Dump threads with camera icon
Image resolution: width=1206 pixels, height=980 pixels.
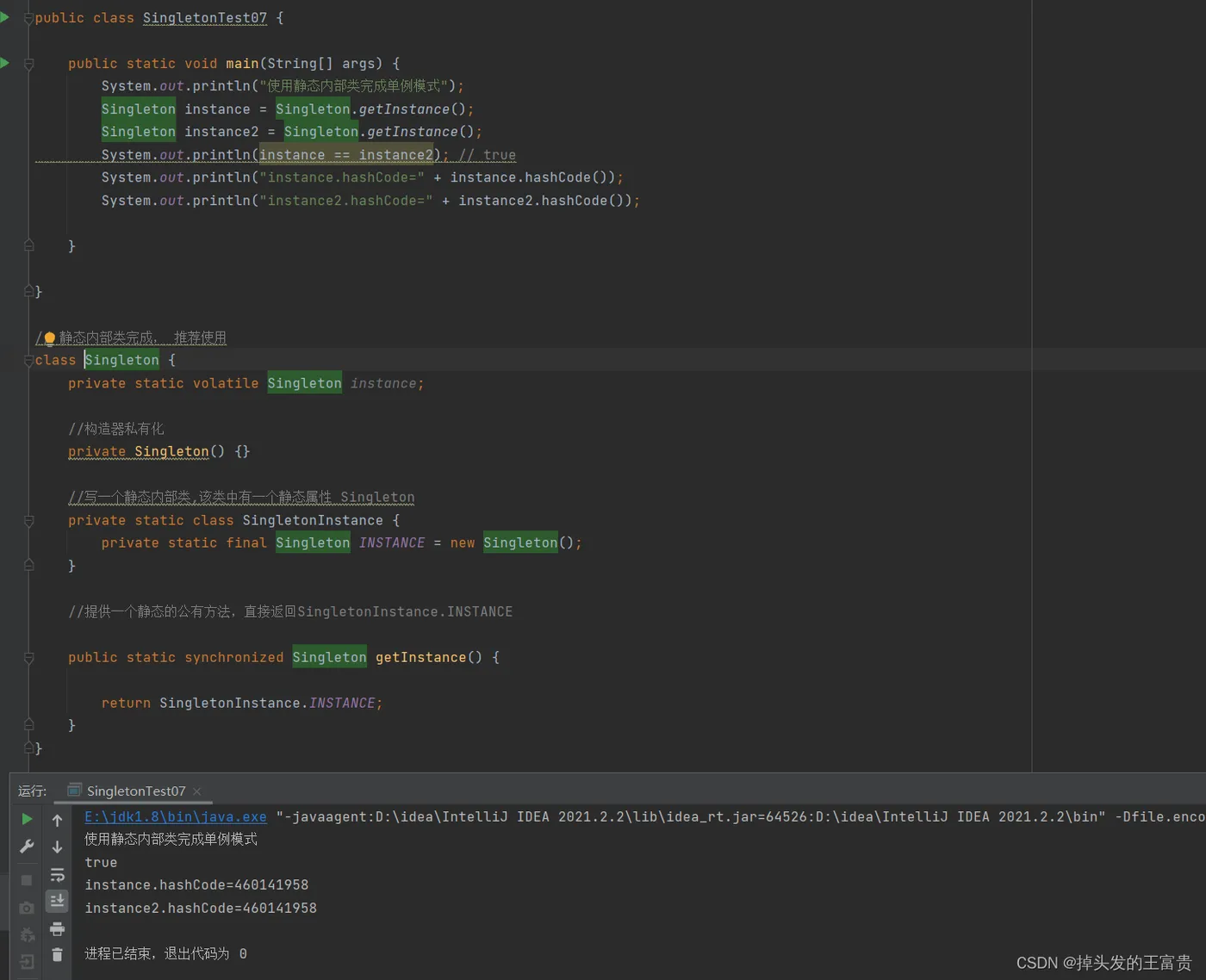pyautogui.click(x=27, y=908)
